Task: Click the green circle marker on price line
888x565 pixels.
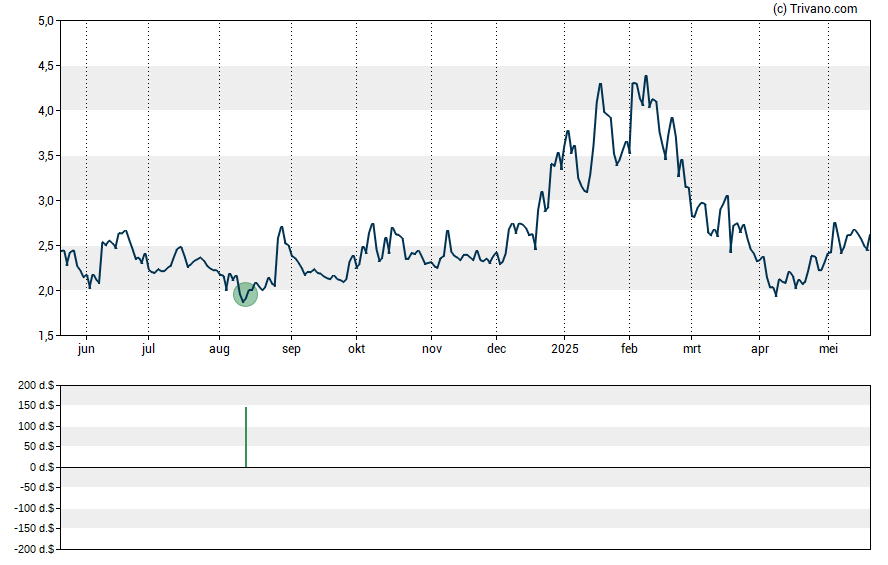Action: click(245, 294)
